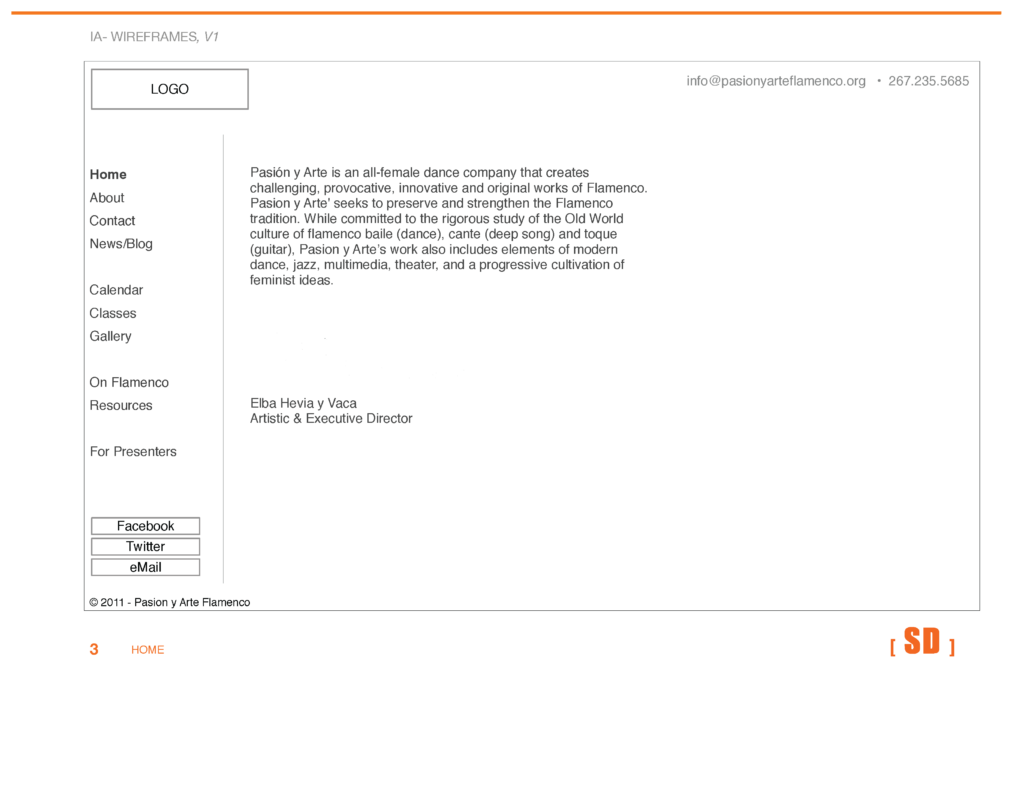Open the Home navigation item
The image size is (1024, 791).
point(108,174)
